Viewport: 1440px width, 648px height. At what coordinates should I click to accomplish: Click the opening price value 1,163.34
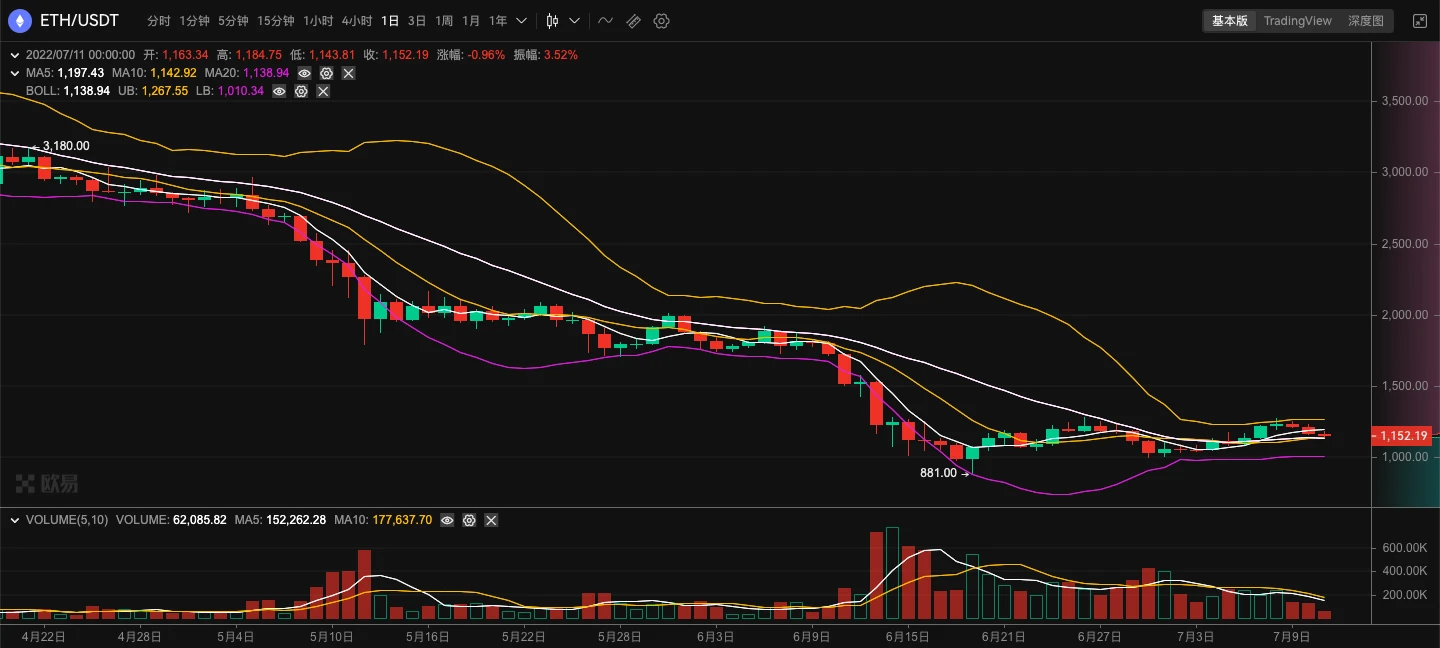tap(185, 55)
